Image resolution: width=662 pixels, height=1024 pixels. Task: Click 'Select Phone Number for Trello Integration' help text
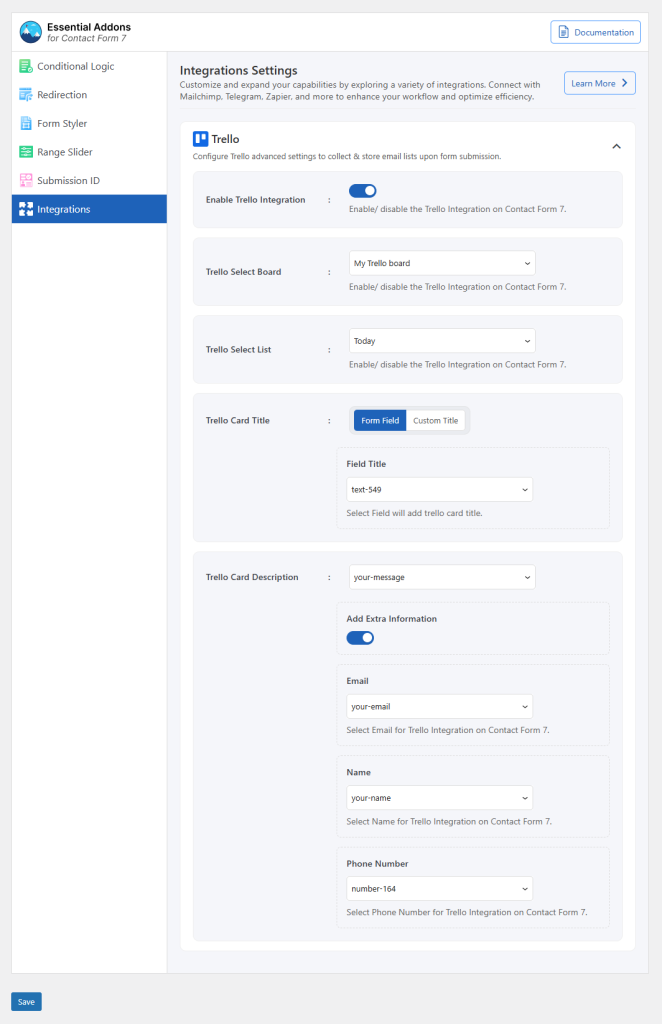point(467,912)
